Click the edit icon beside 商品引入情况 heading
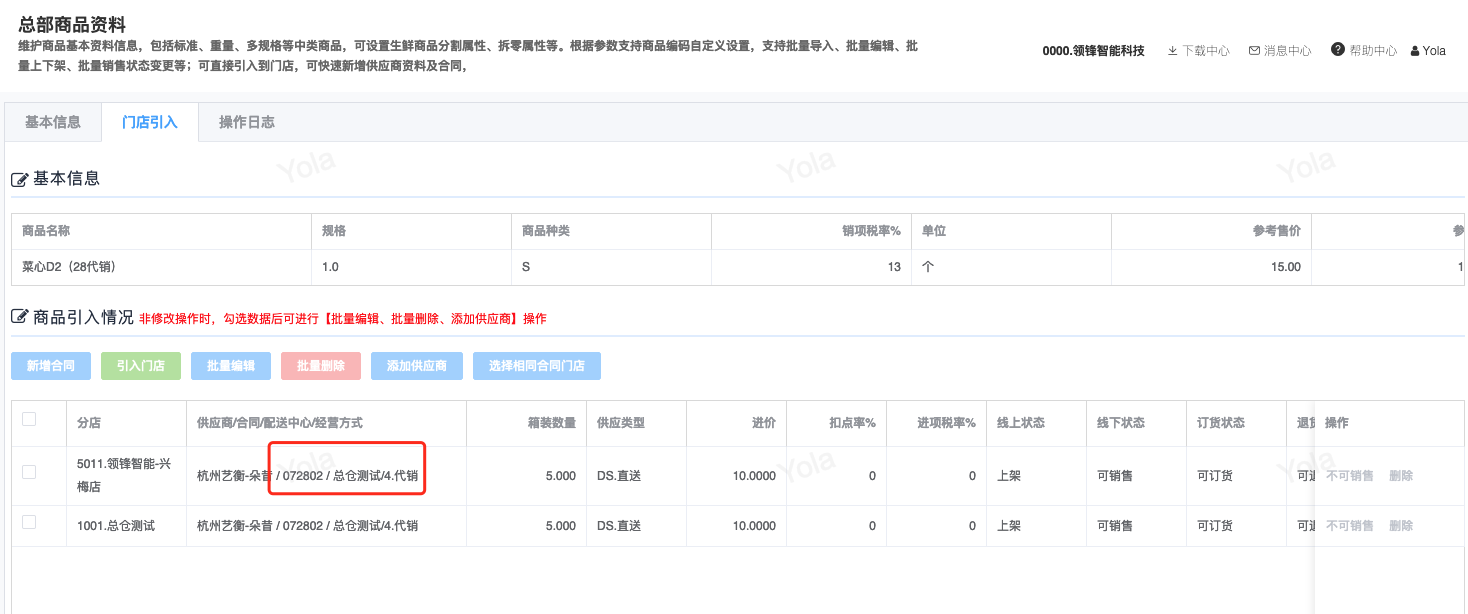The height and width of the screenshot is (614, 1468). pyautogui.click(x=19, y=318)
